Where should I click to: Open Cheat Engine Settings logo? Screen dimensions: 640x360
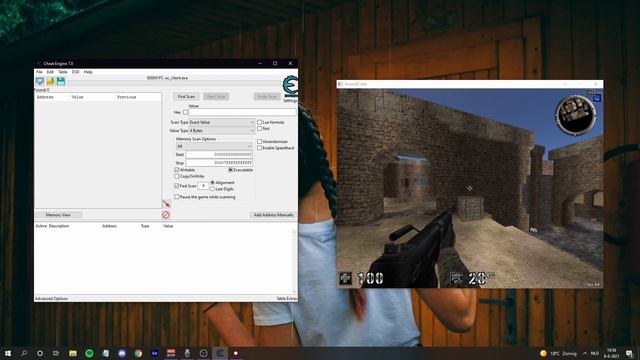[x=290, y=87]
